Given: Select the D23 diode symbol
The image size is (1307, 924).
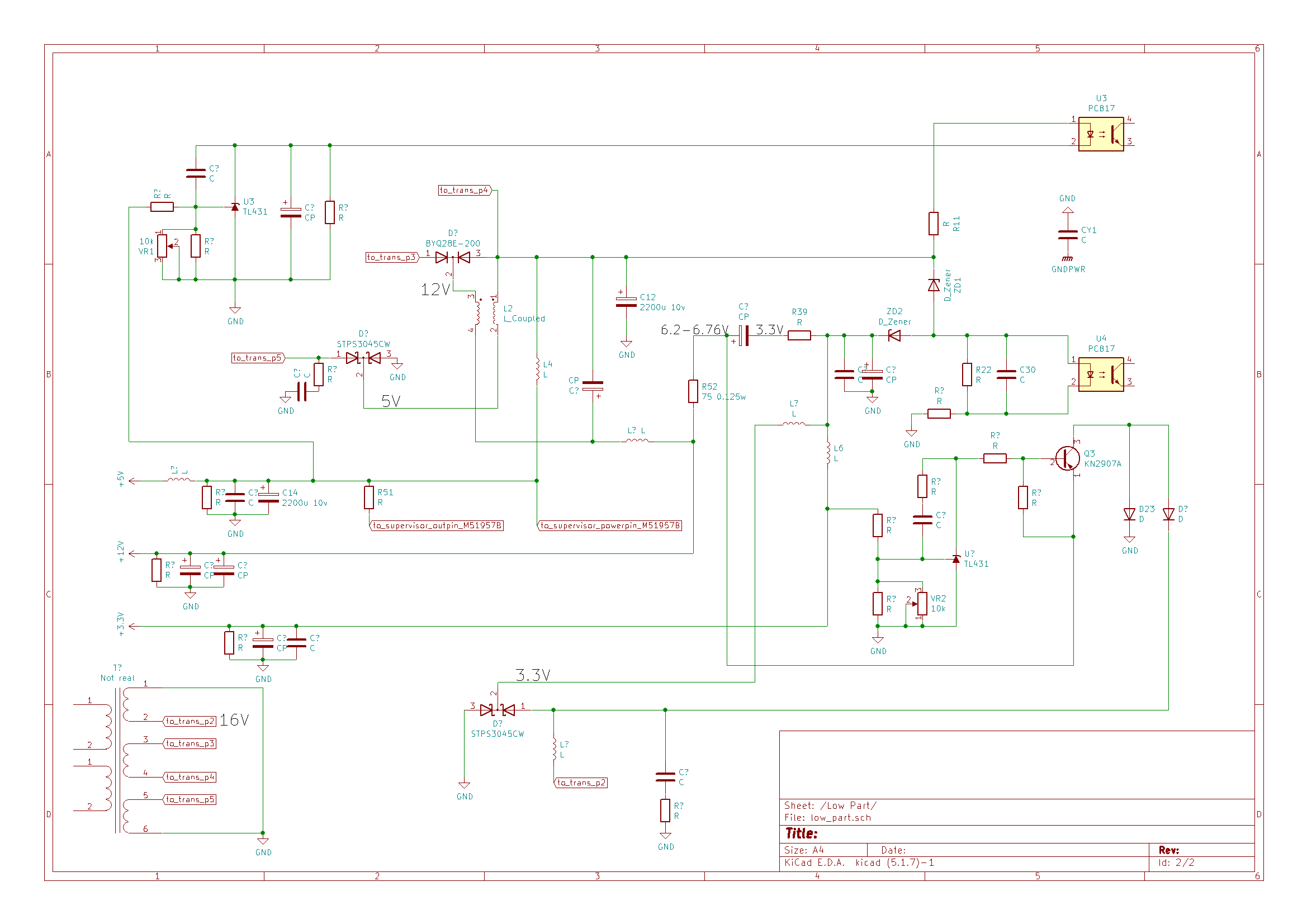Looking at the screenshot, I should click(x=1131, y=515).
